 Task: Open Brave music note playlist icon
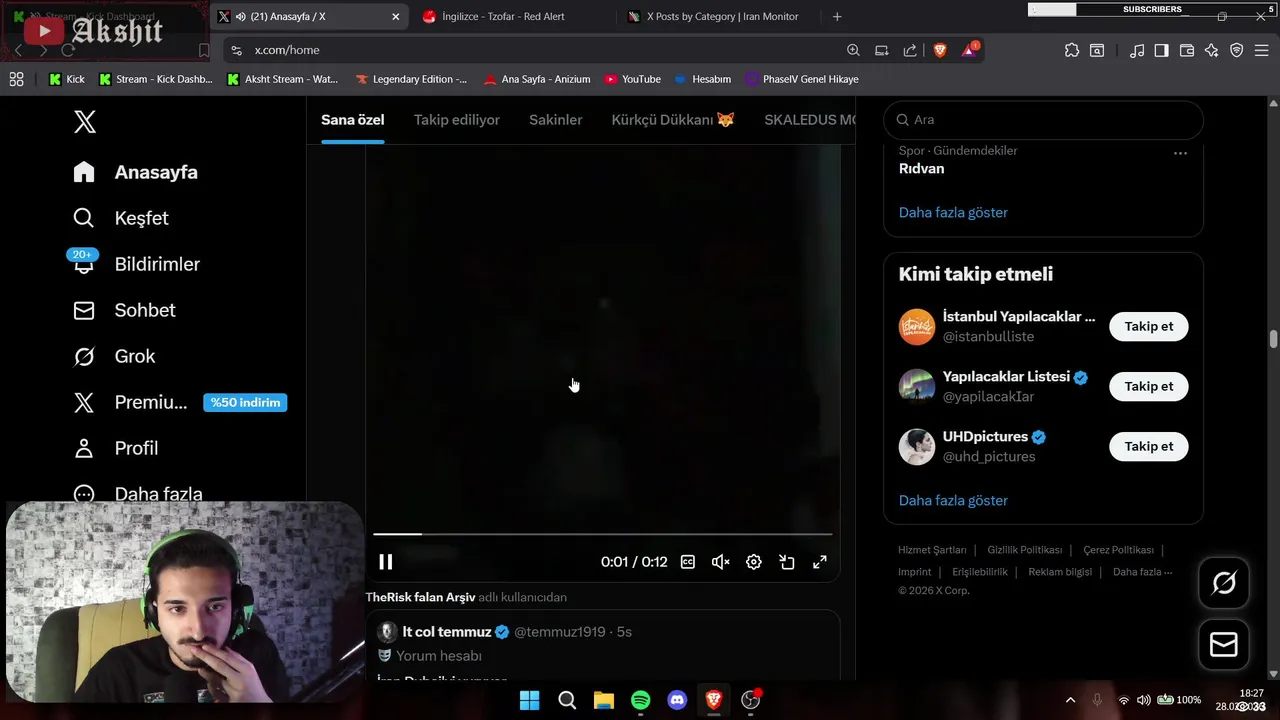click(1137, 50)
